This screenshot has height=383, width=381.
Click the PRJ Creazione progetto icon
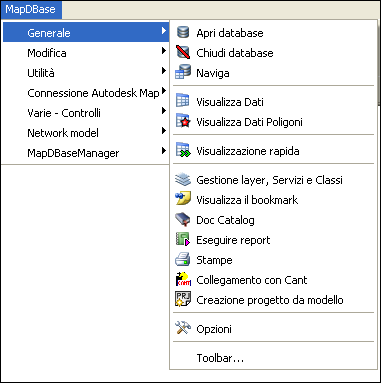click(x=183, y=299)
